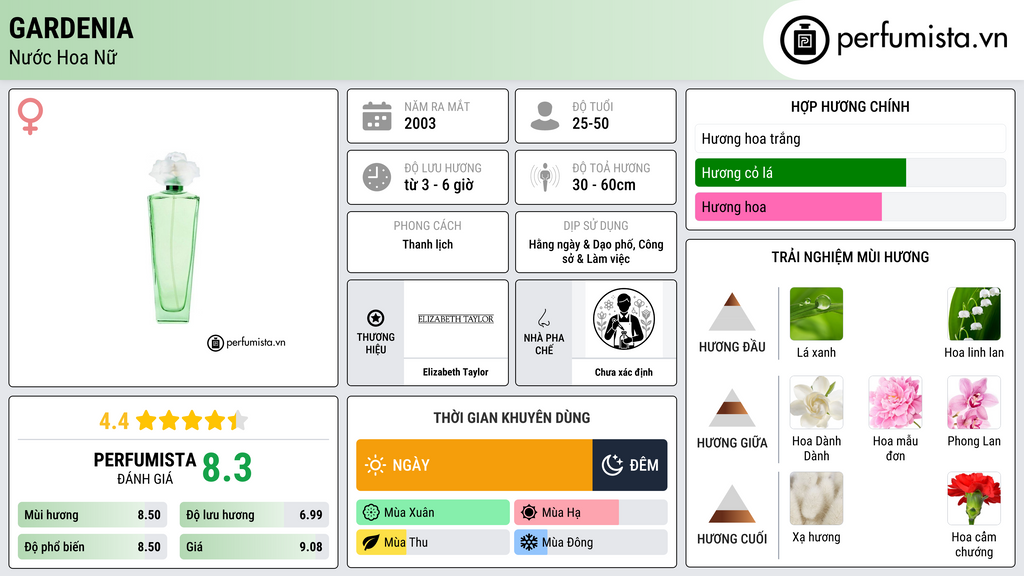Click the sun icon in the Ngày bar
1024x576 pixels.
pos(375,465)
